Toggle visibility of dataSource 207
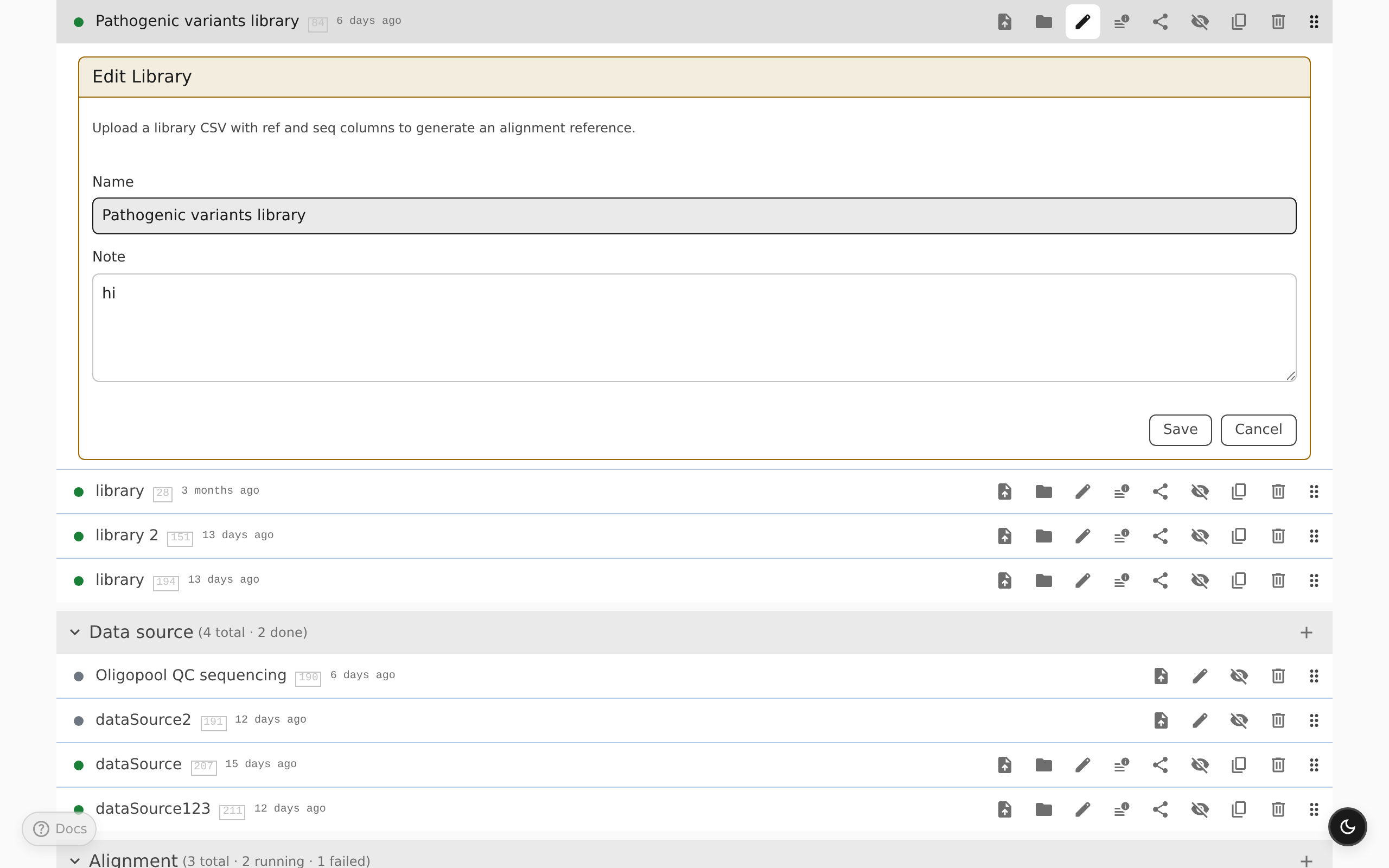 (1200, 765)
